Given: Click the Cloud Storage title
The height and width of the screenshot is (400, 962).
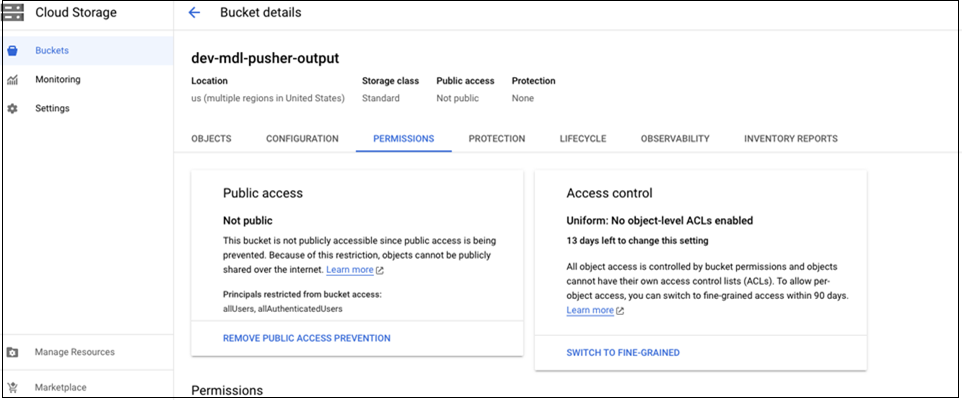Looking at the screenshot, I should click(75, 12).
